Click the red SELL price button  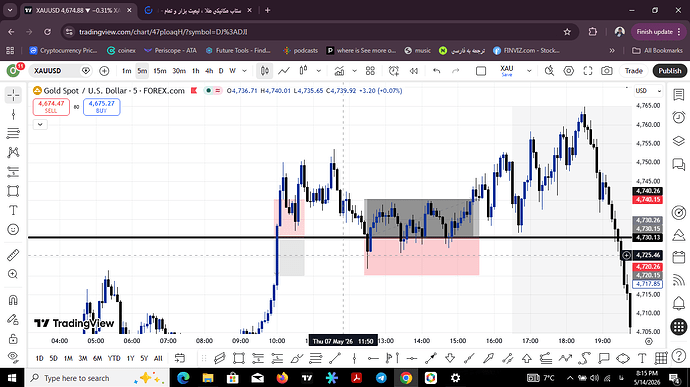(51, 107)
